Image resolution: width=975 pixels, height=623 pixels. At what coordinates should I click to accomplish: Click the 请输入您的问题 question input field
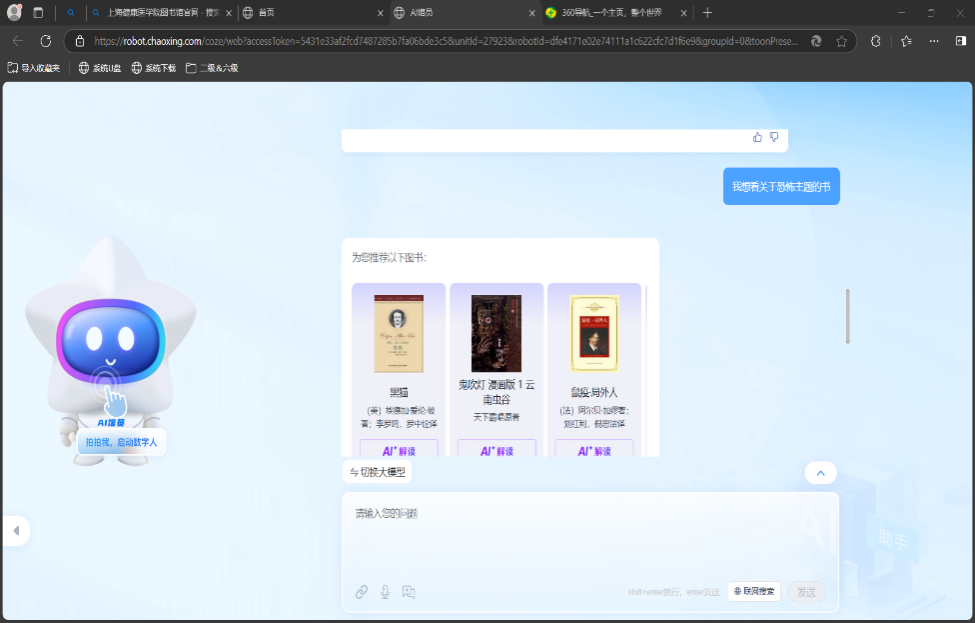pyautogui.click(x=590, y=530)
